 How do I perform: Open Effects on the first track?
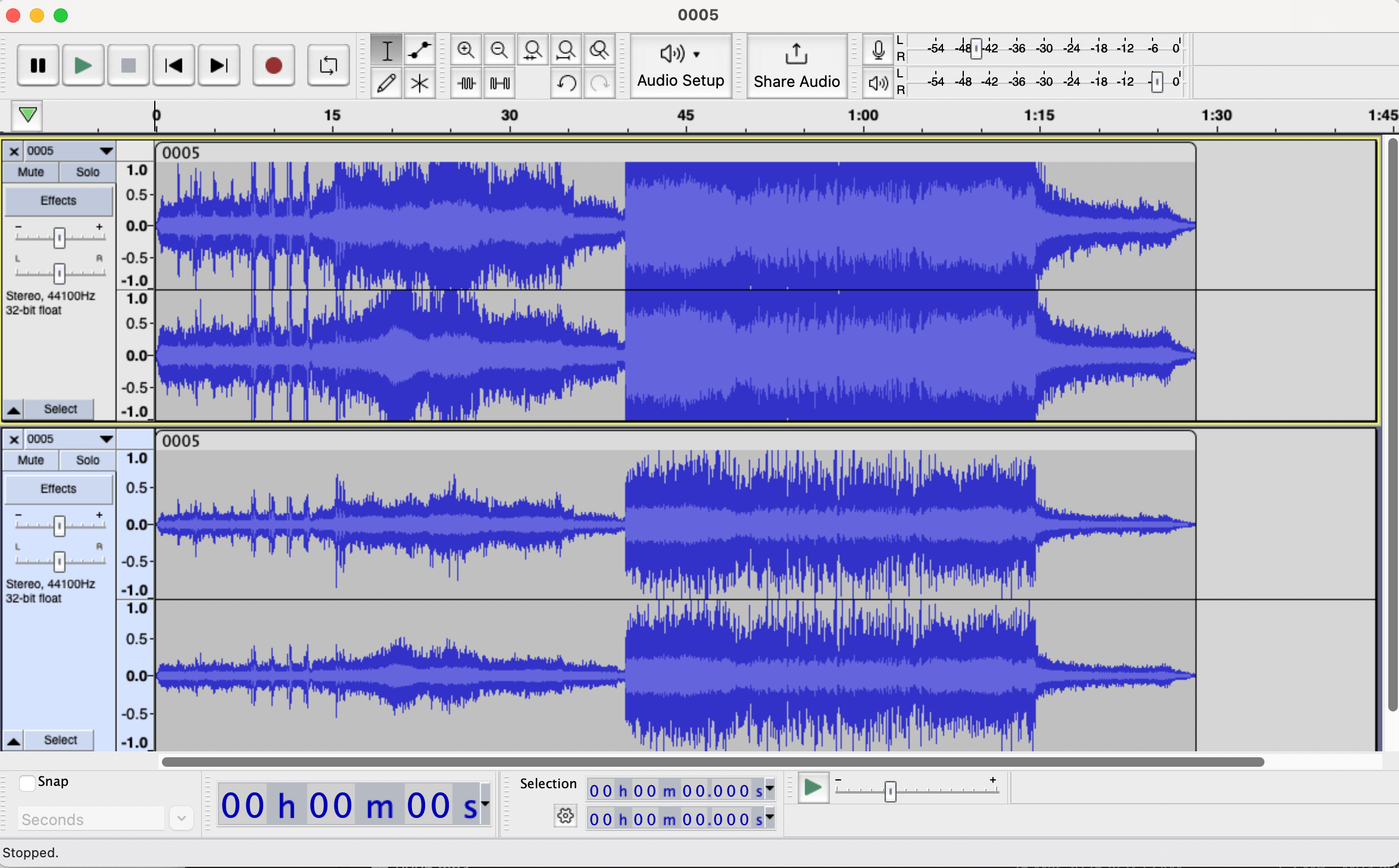tap(58, 201)
